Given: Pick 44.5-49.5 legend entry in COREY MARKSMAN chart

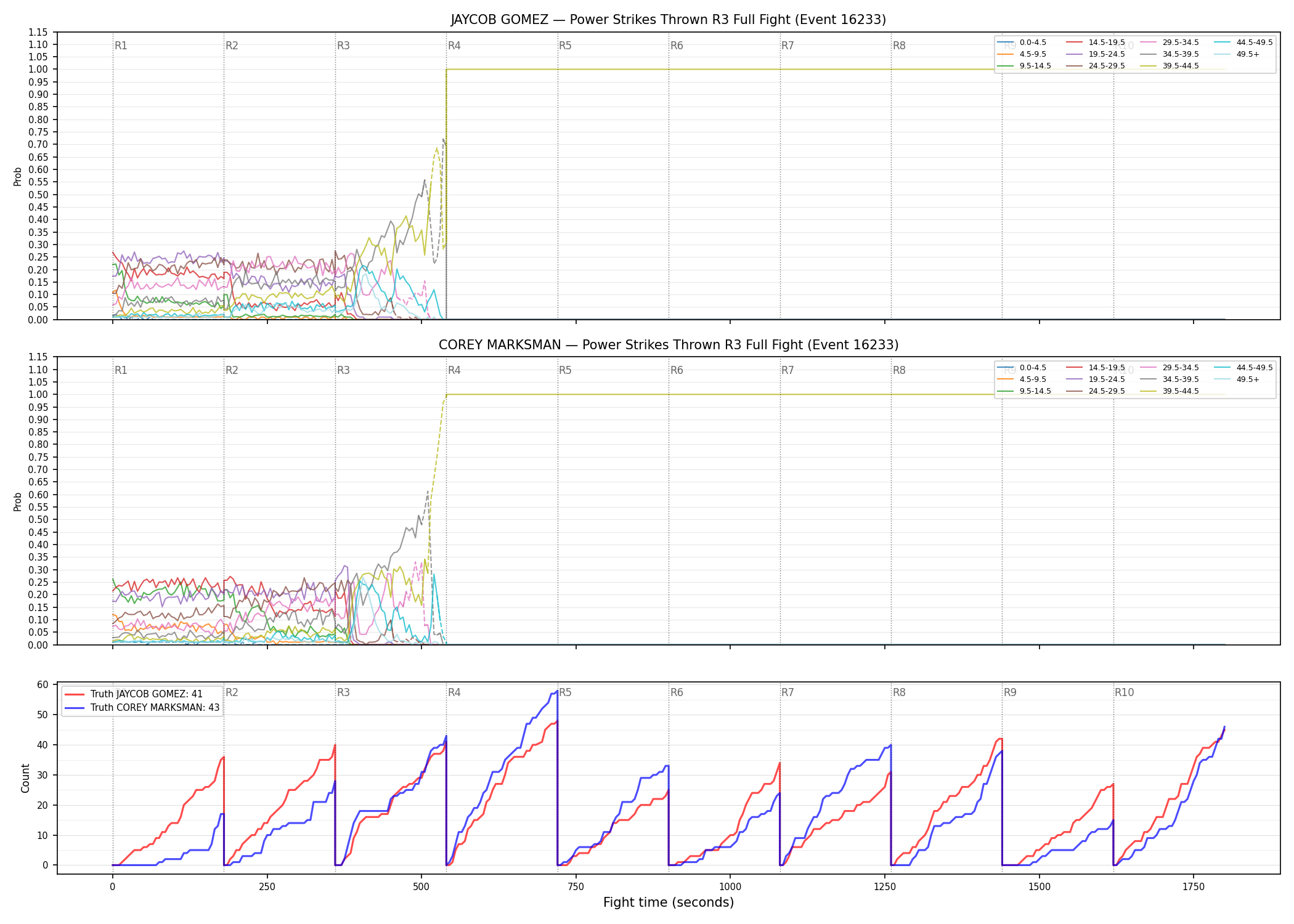Looking at the screenshot, I should pos(1243,368).
